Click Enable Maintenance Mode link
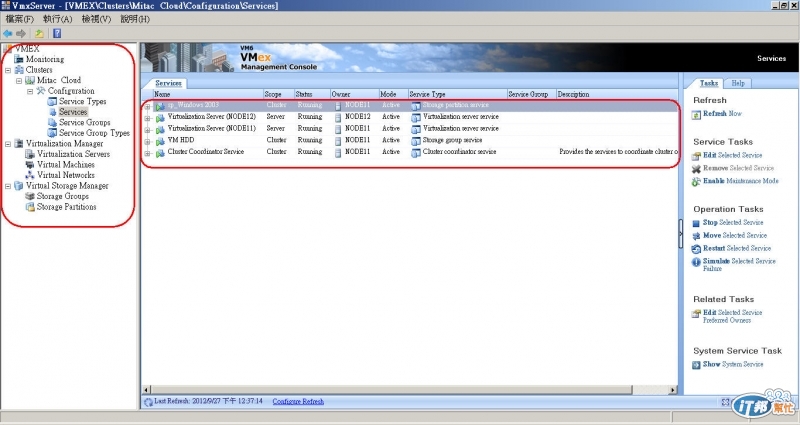Screen dimensions: 800x425 741,181
